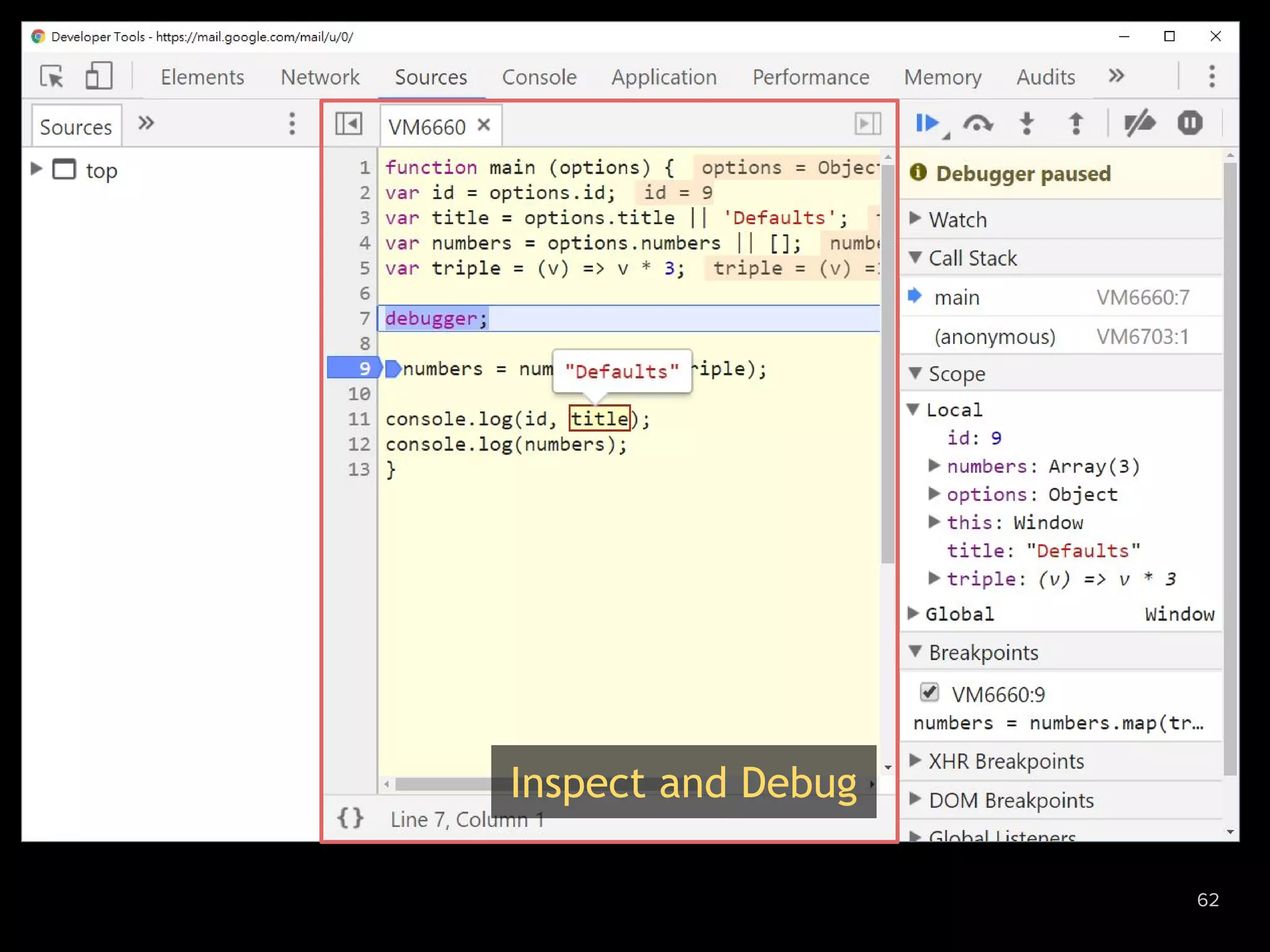Collapse the Local scope group
Image resolution: width=1270 pixels, height=952 pixels.
tap(913, 409)
